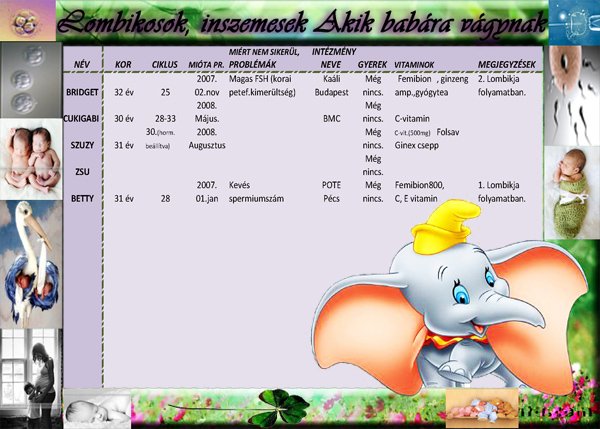600x429 pixels.
Task: Click the INTÉZMÉNY NEVE column header
Action: pyautogui.click(x=330, y=57)
